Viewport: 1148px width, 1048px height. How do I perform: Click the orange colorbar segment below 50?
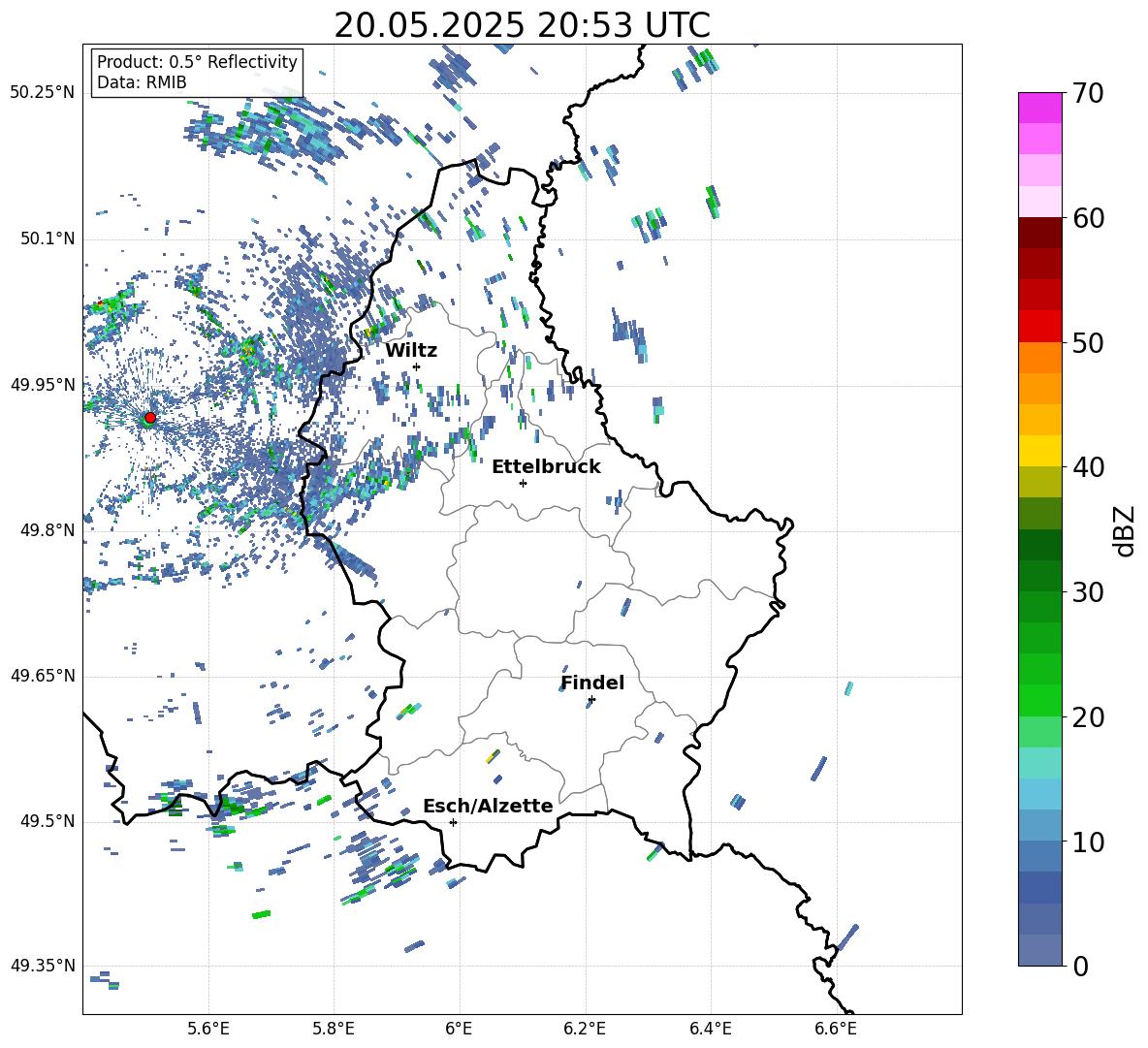pyautogui.click(x=1039, y=358)
